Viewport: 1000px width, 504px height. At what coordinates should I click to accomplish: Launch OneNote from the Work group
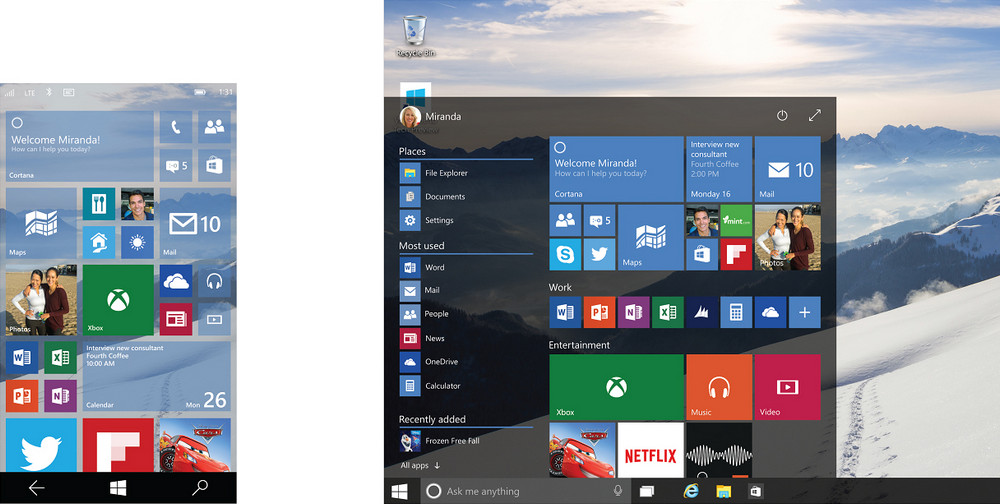[x=633, y=312]
